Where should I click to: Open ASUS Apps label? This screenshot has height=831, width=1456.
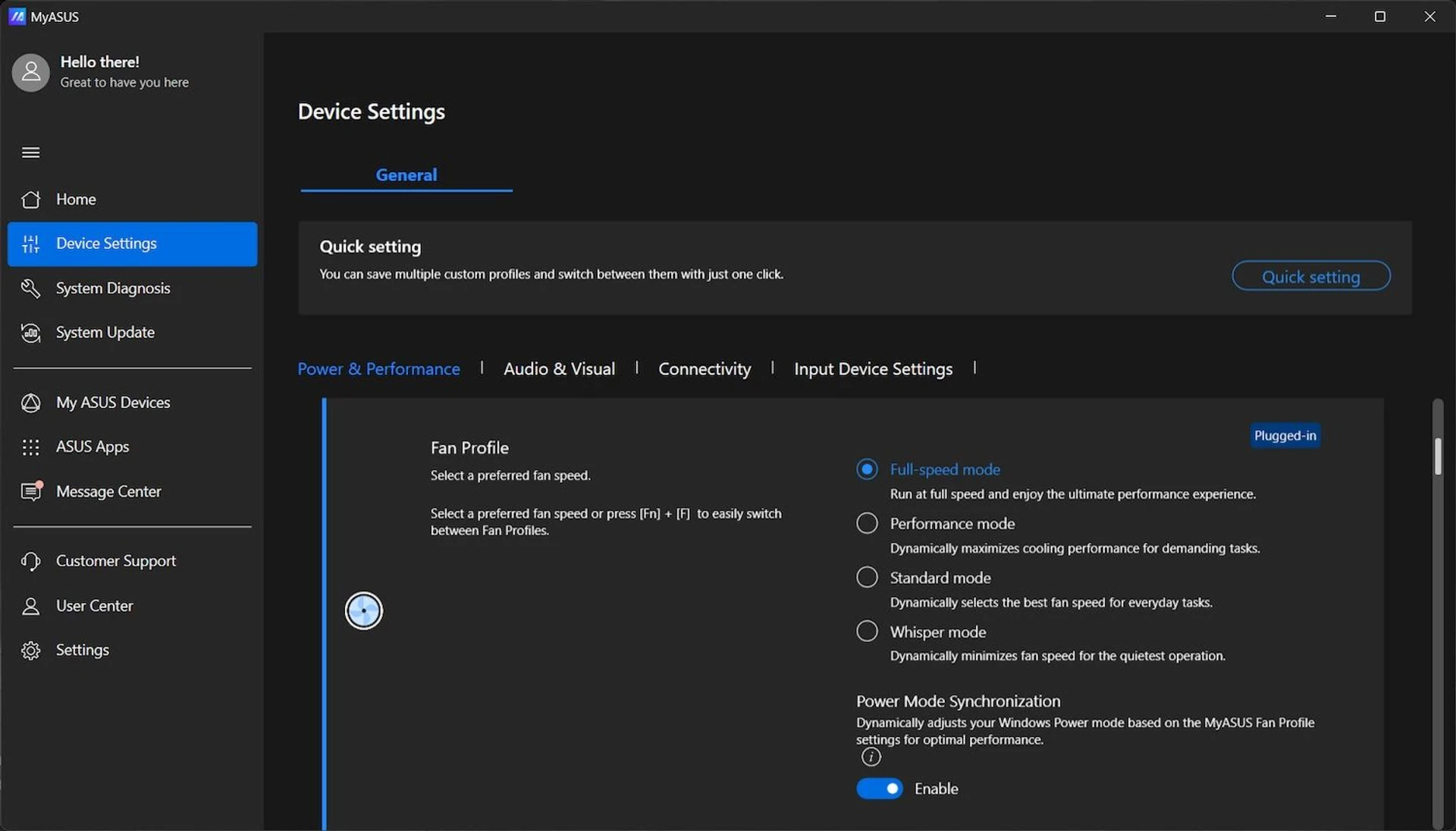[x=93, y=447]
